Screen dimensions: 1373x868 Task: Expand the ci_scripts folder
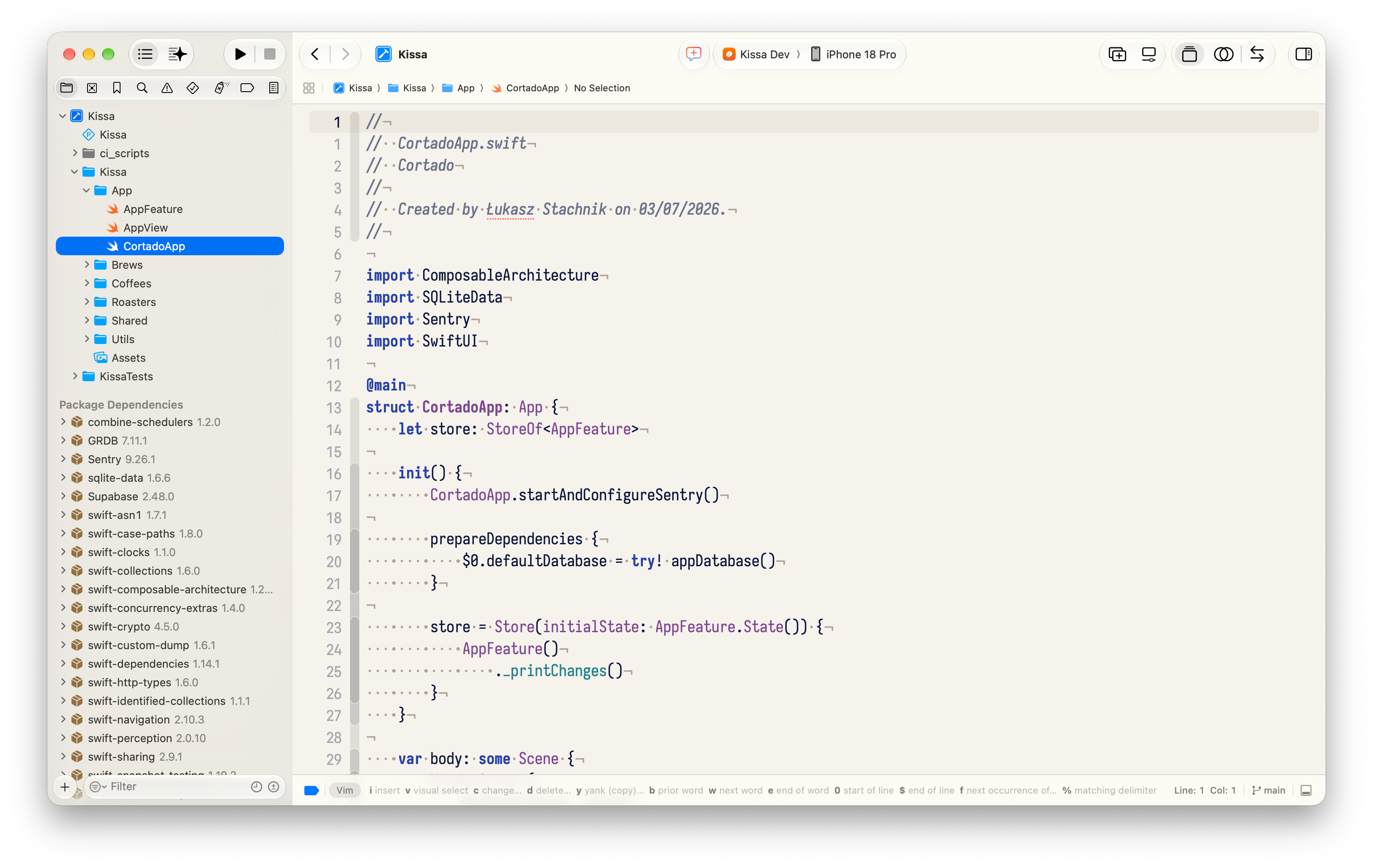tap(75, 153)
